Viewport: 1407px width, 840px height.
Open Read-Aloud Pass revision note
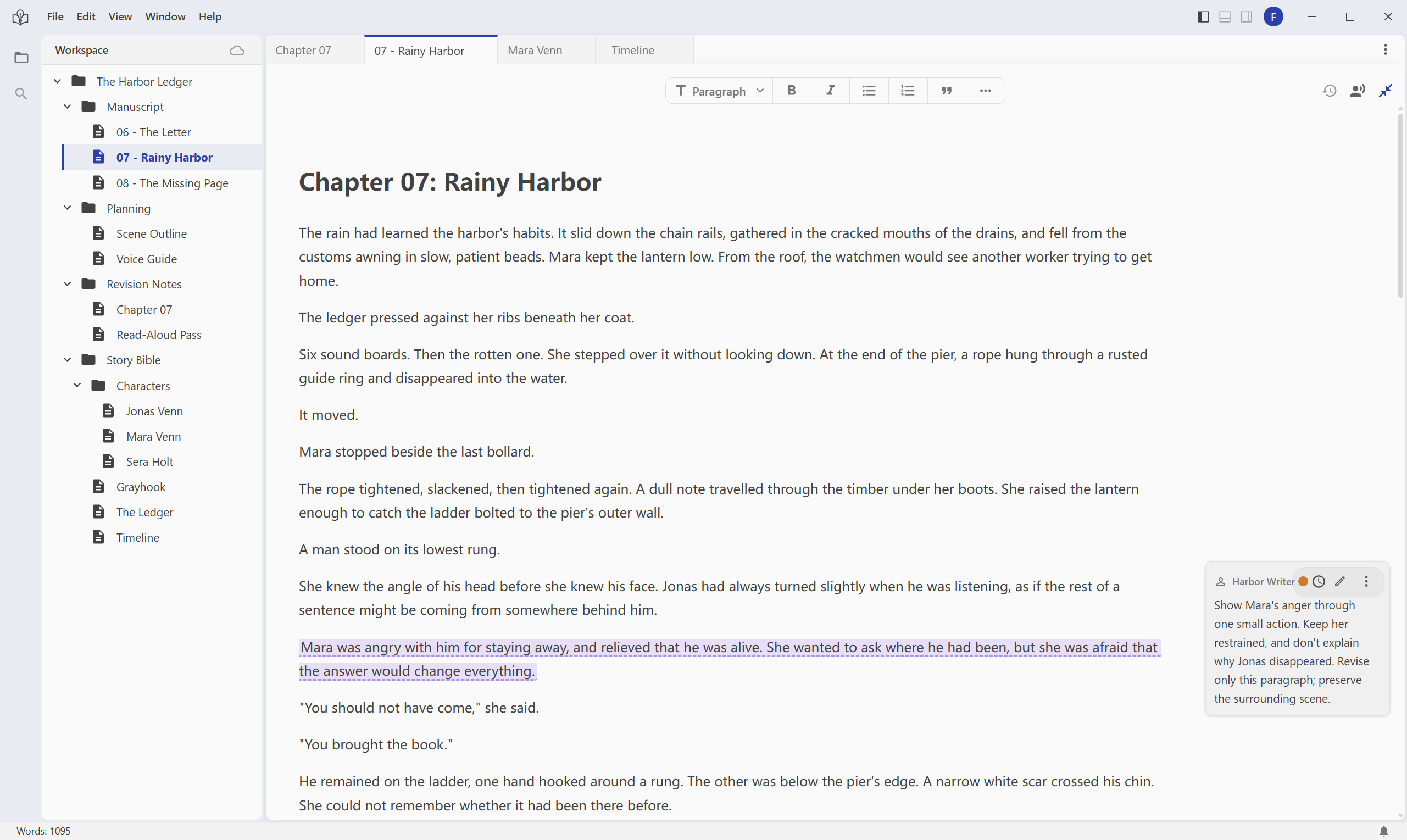162,335
